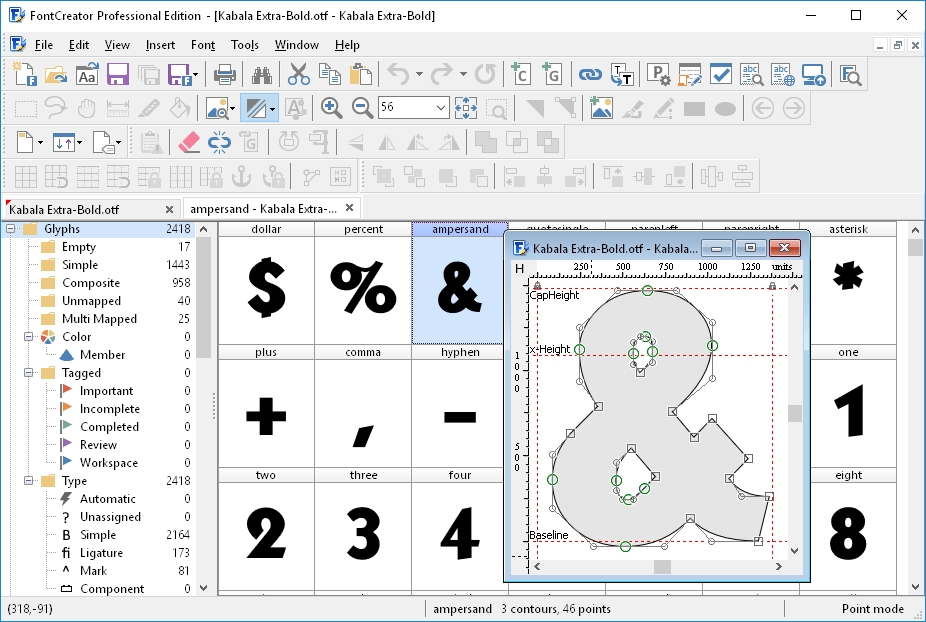The image size is (926, 622).
Task: Click the glyph window vertical scrollbar thumb
Action: pyautogui.click(x=795, y=413)
